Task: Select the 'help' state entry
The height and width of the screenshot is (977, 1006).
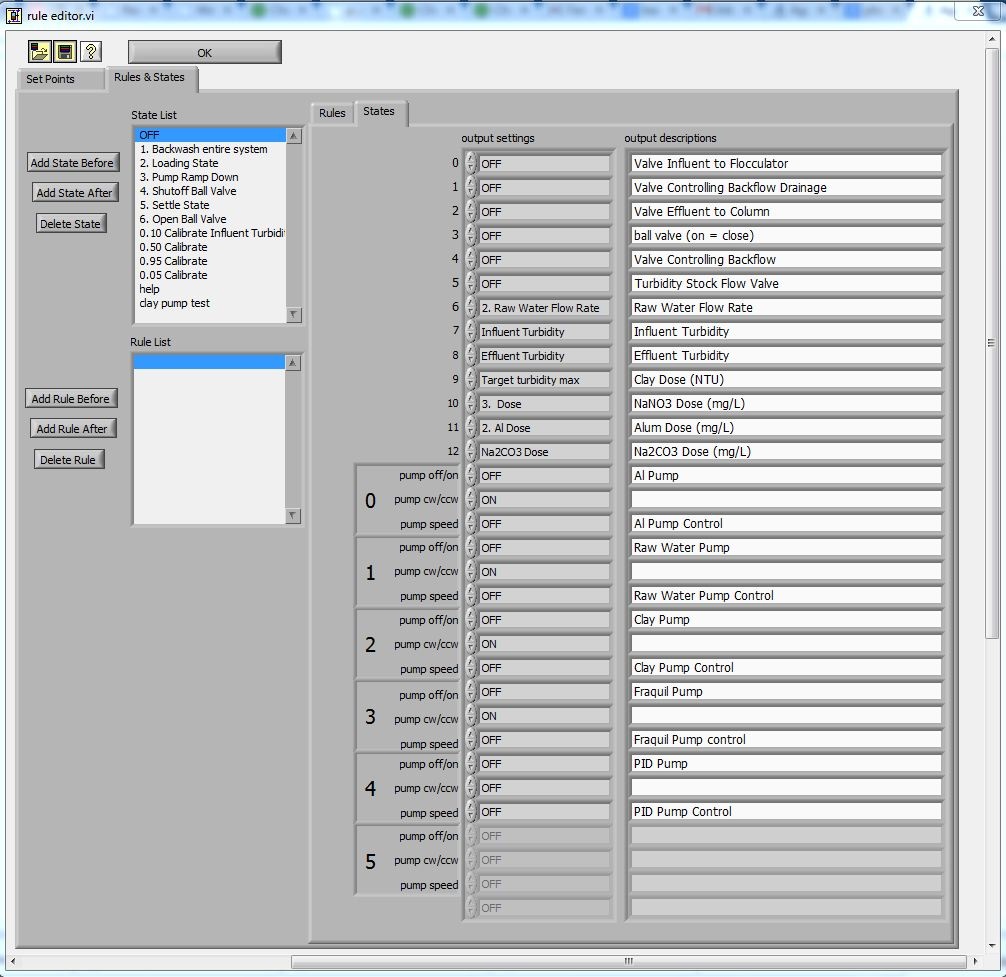Action: [210, 289]
